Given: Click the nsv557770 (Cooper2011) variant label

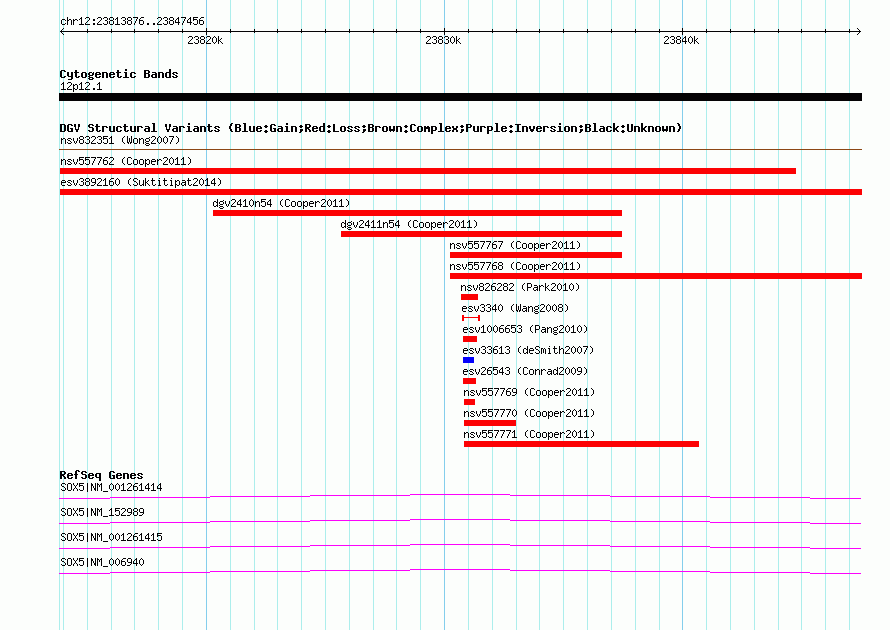Looking at the screenshot, I should click(x=529, y=413).
